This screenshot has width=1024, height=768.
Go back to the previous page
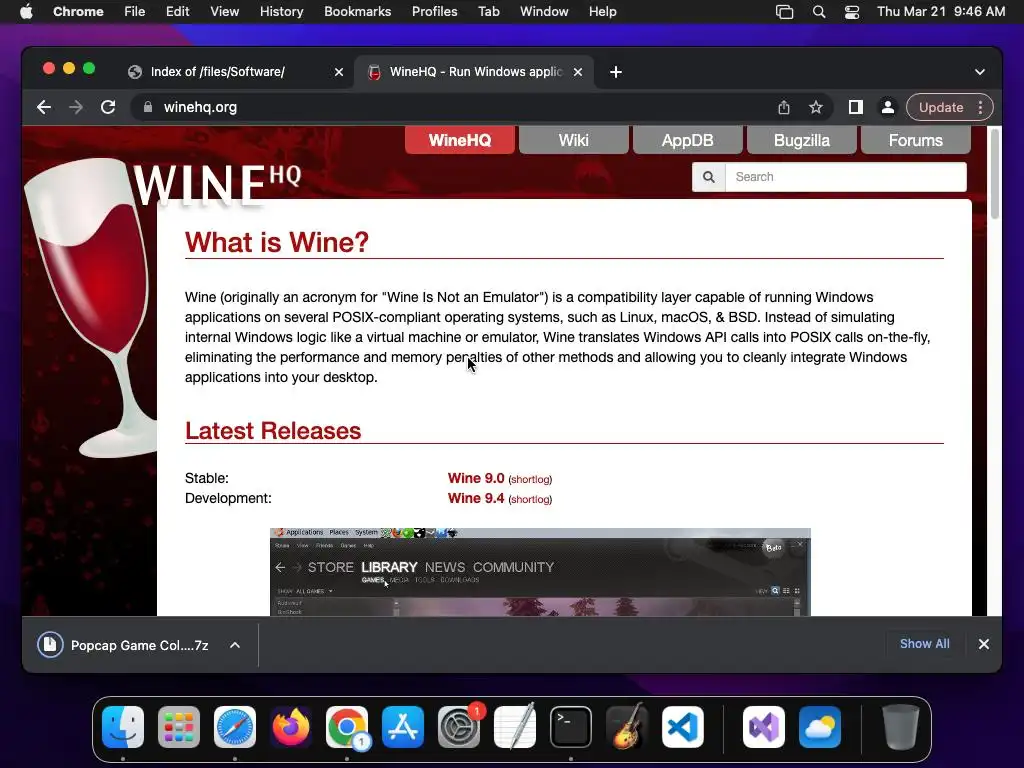pos(44,107)
